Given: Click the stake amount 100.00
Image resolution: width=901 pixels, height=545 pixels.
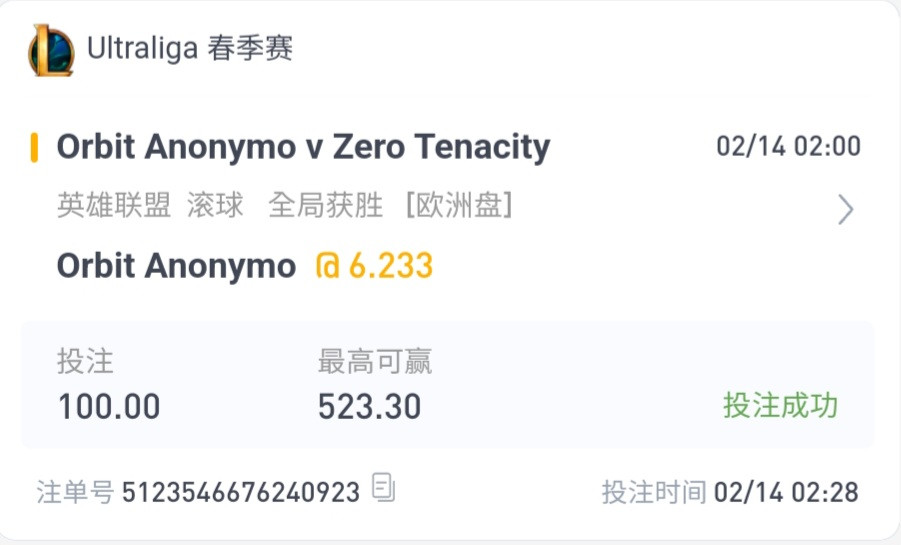Looking at the screenshot, I should [x=109, y=406].
